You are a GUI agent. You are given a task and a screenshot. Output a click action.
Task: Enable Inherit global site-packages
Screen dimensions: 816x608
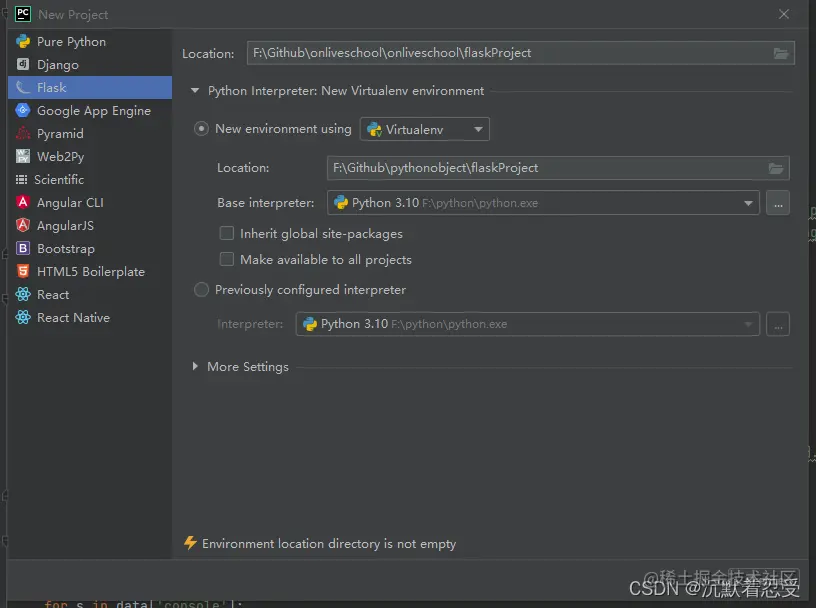227,233
